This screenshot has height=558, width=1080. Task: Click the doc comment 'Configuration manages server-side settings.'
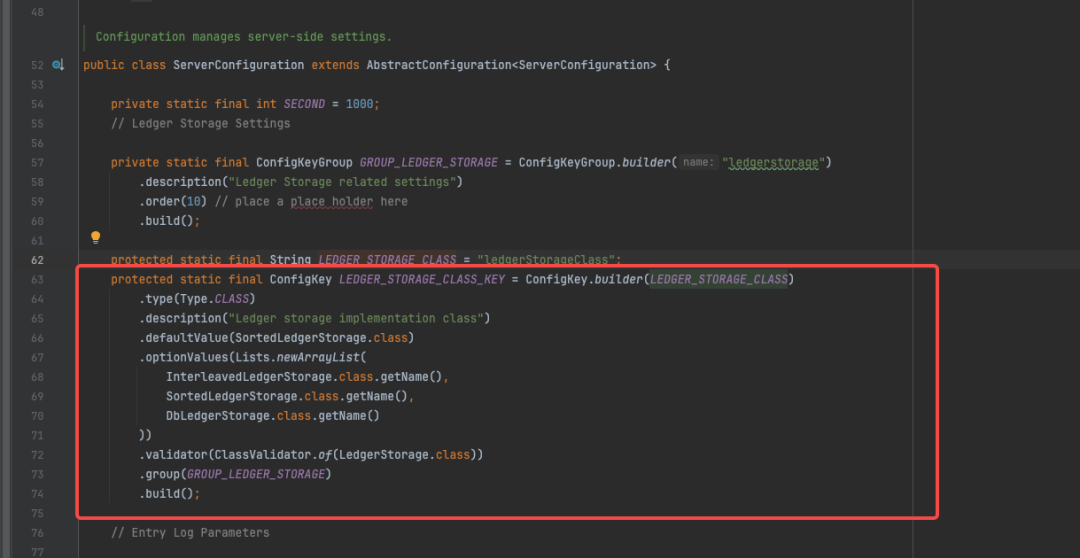point(244,37)
